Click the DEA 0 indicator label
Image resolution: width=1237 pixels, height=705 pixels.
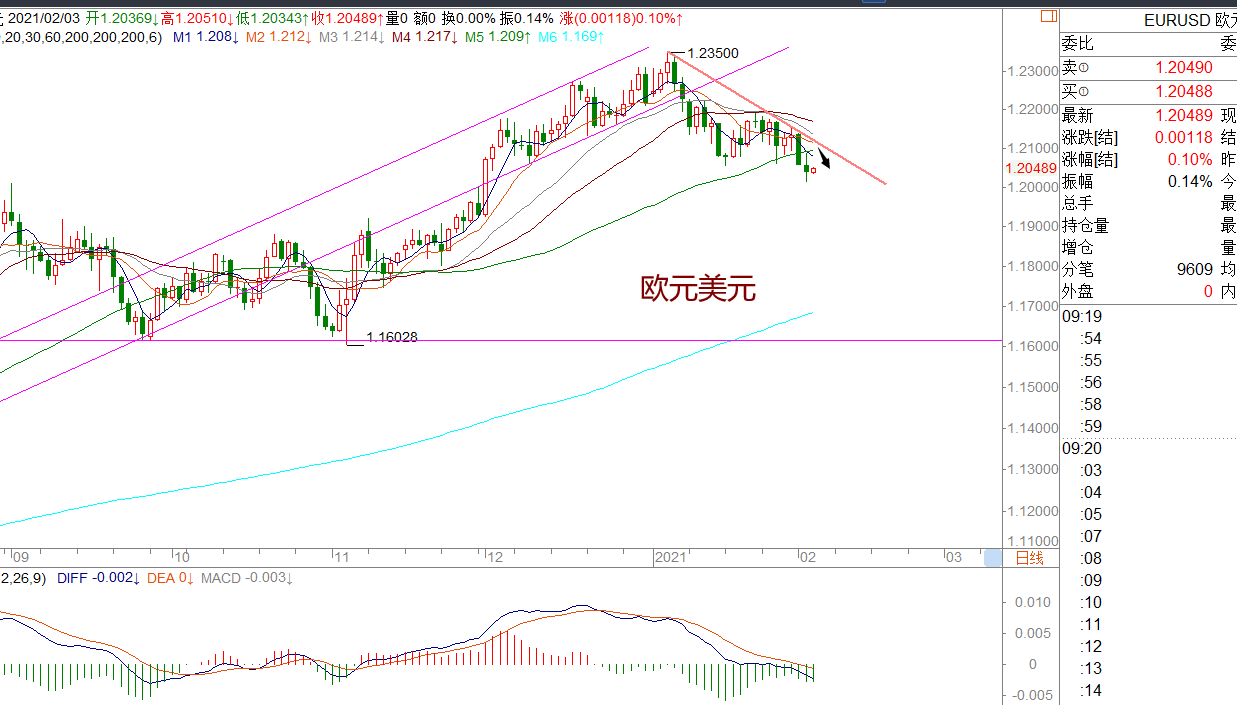tap(171, 578)
